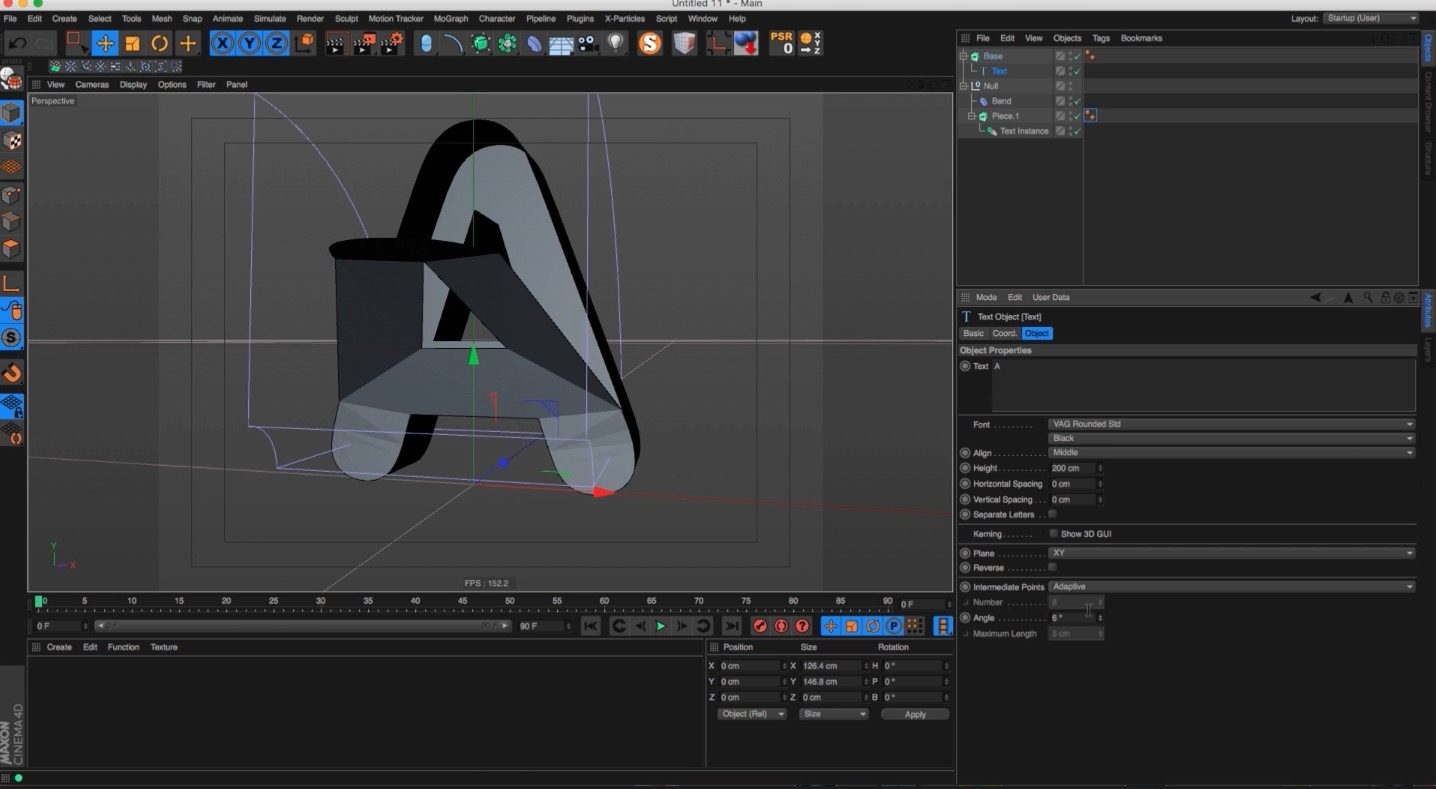This screenshot has height=789, width=1436.
Task: Open the Intermediate Points Adaptive dropdown
Action: [x=1231, y=587]
